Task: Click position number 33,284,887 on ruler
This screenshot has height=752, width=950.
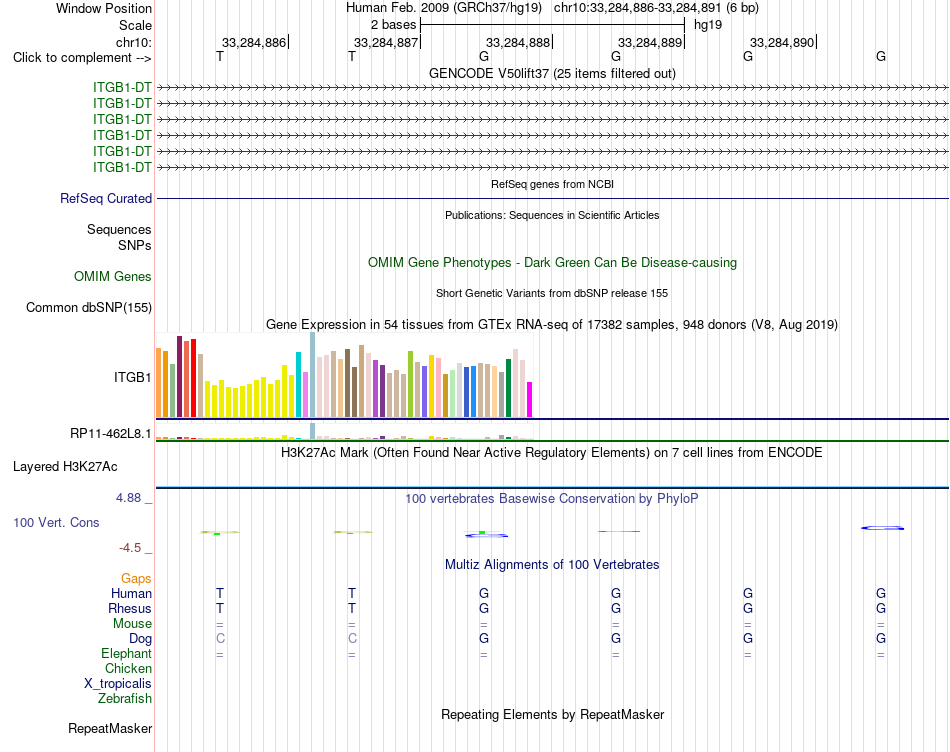Action: 386,42
